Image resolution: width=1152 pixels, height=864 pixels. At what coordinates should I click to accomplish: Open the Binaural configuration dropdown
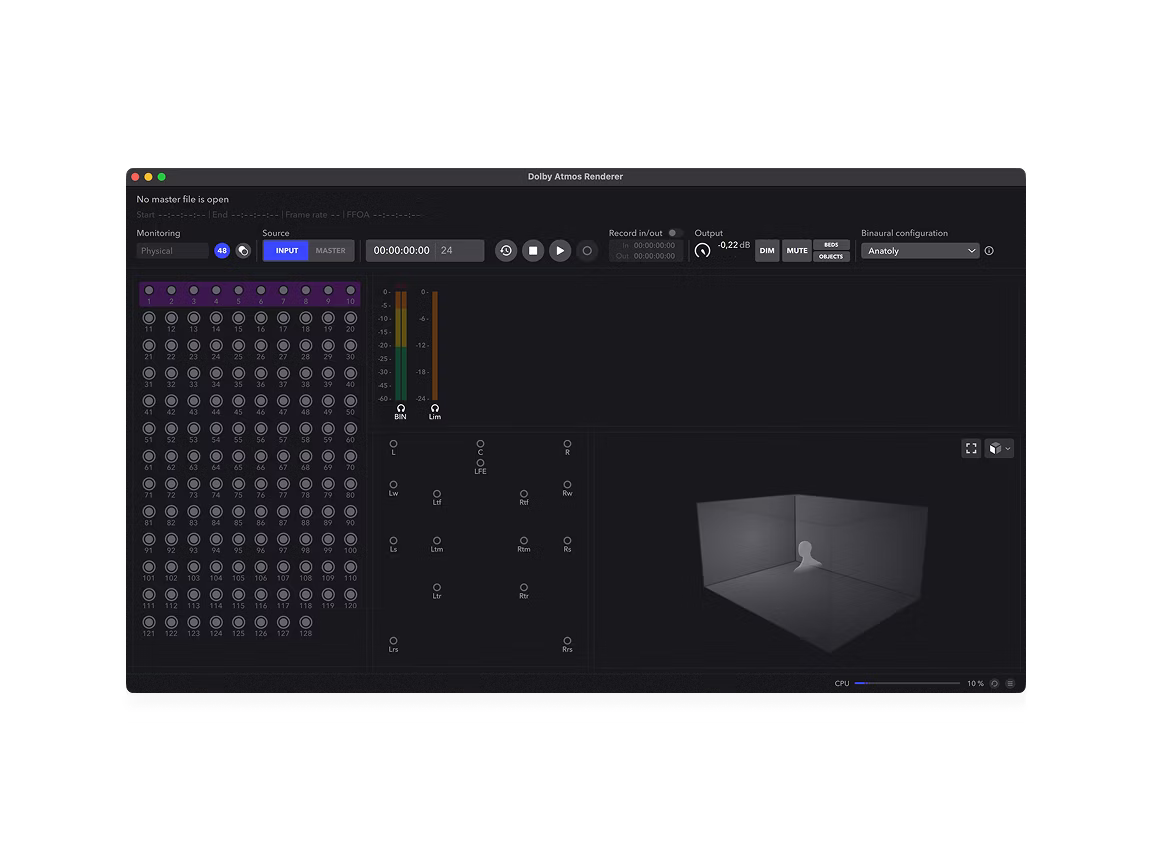919,250
